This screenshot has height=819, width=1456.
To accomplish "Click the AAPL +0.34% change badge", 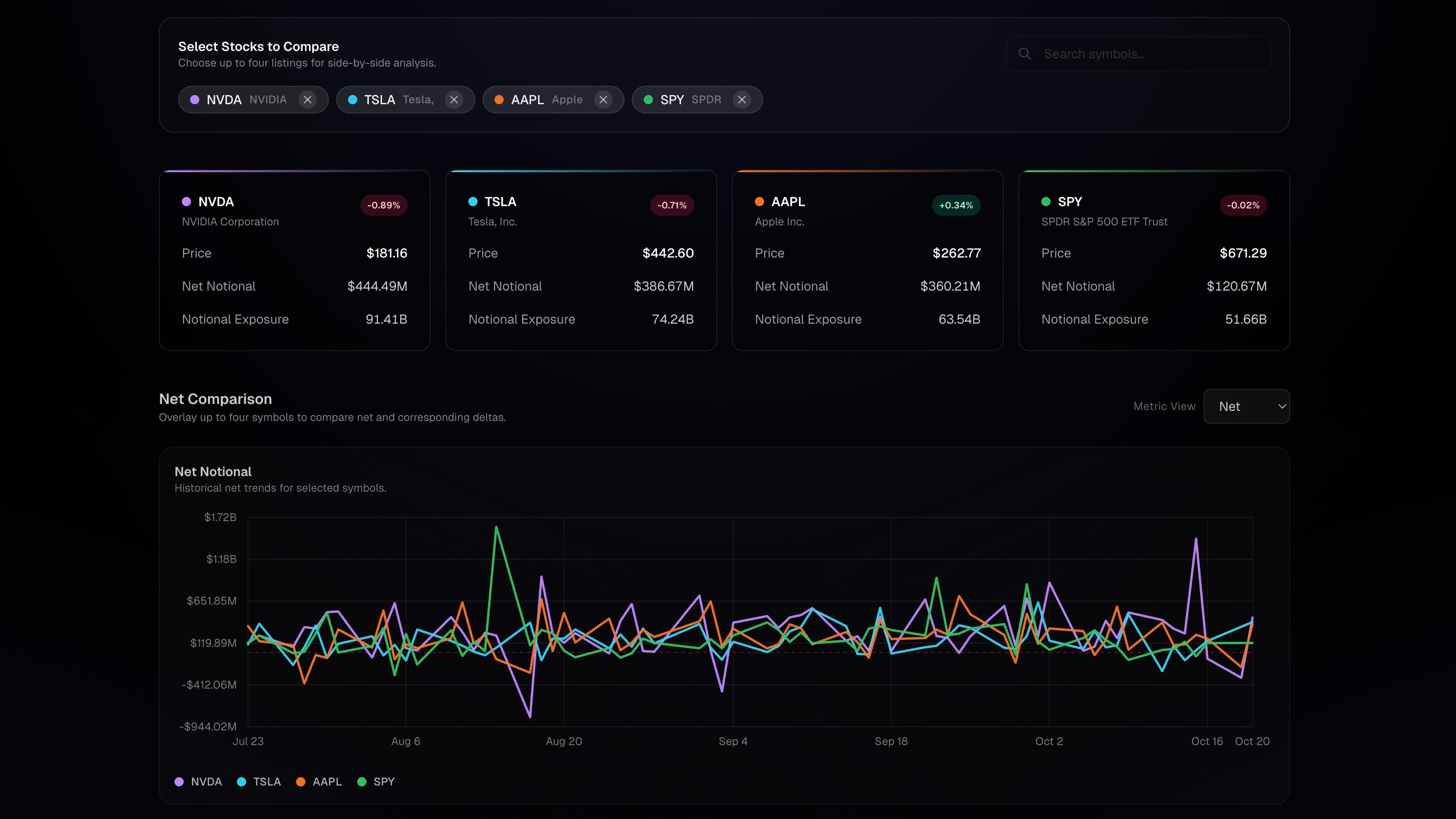I will (x=956, y=205).
